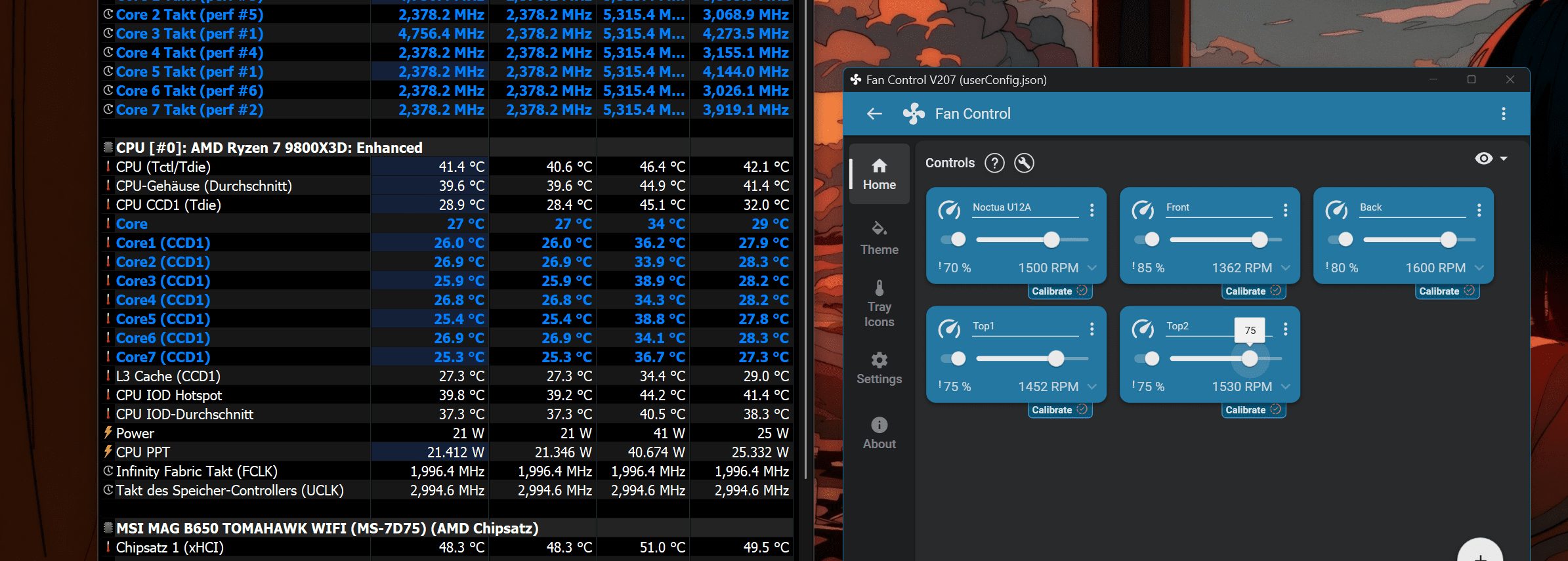
Task: Open the Controls wrench settings icon
Action: click(1024, 163)
